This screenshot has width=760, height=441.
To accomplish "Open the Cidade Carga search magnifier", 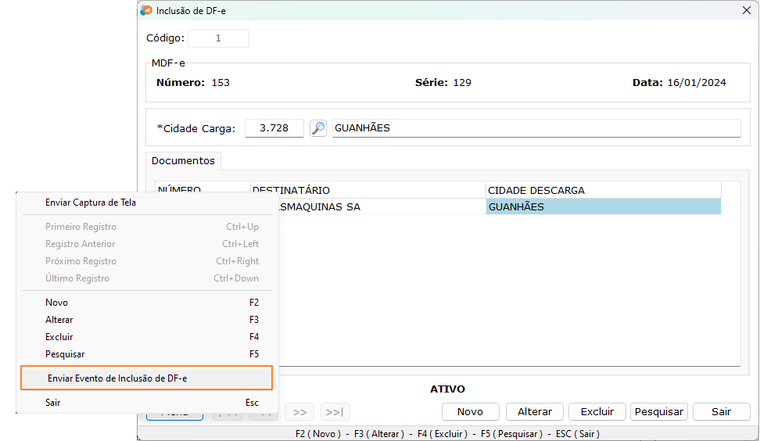I will tap(318, 128).
